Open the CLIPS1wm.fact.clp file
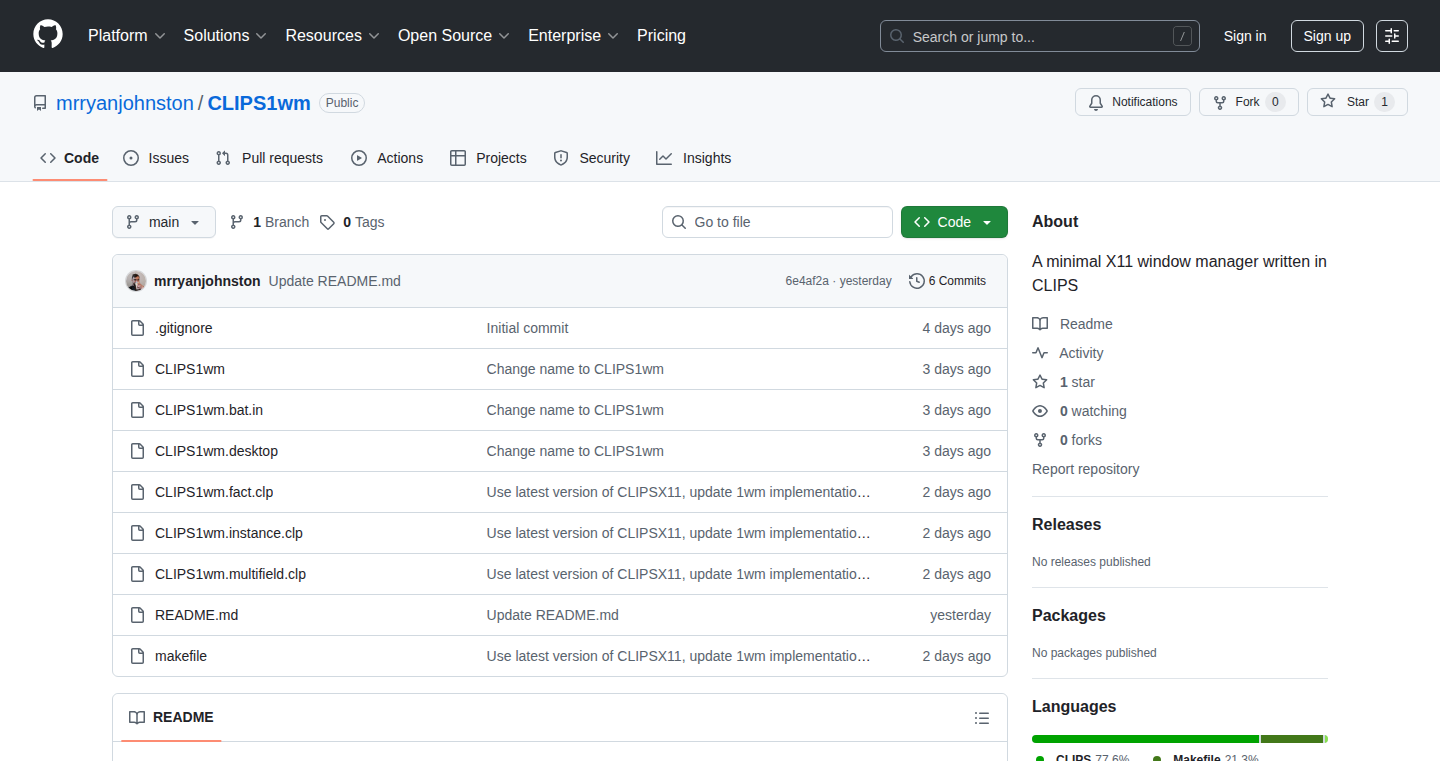 pyautogui.click(x=214, y=492)
